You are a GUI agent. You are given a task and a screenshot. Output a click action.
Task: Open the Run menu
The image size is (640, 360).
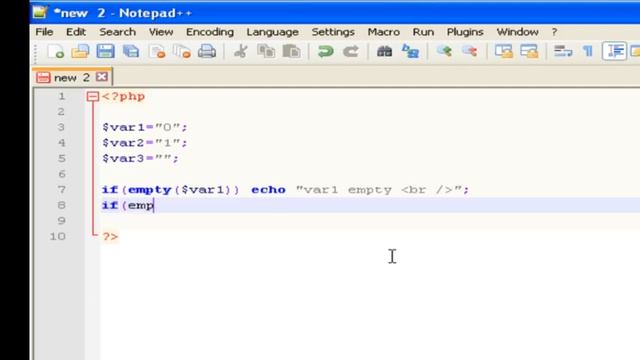click(x=423, y=32)
